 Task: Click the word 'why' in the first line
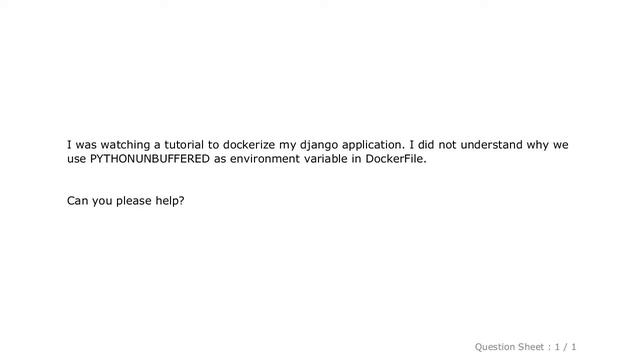tap(538, 145)
